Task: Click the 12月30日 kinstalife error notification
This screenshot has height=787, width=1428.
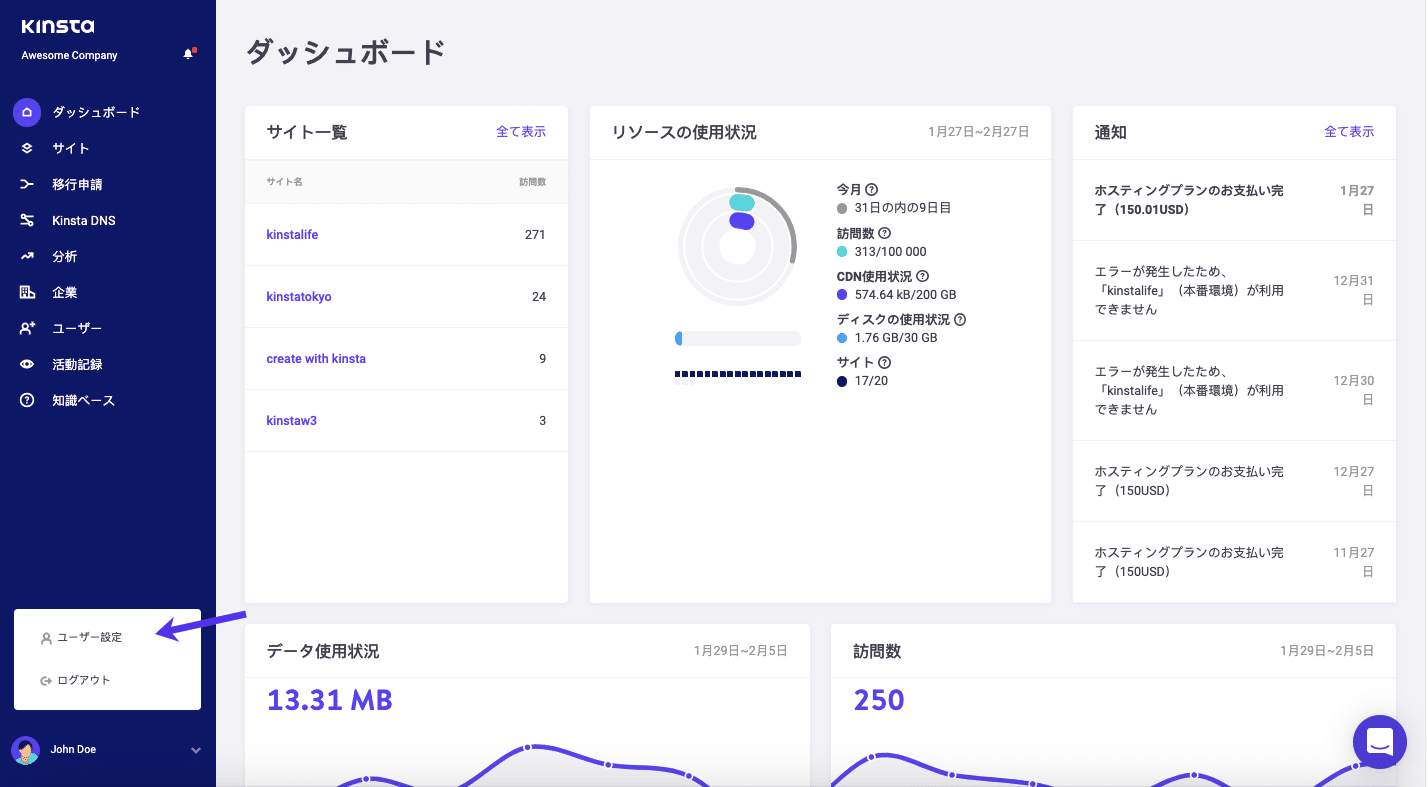Action: pyautogui.click(x=1234, y=390)
